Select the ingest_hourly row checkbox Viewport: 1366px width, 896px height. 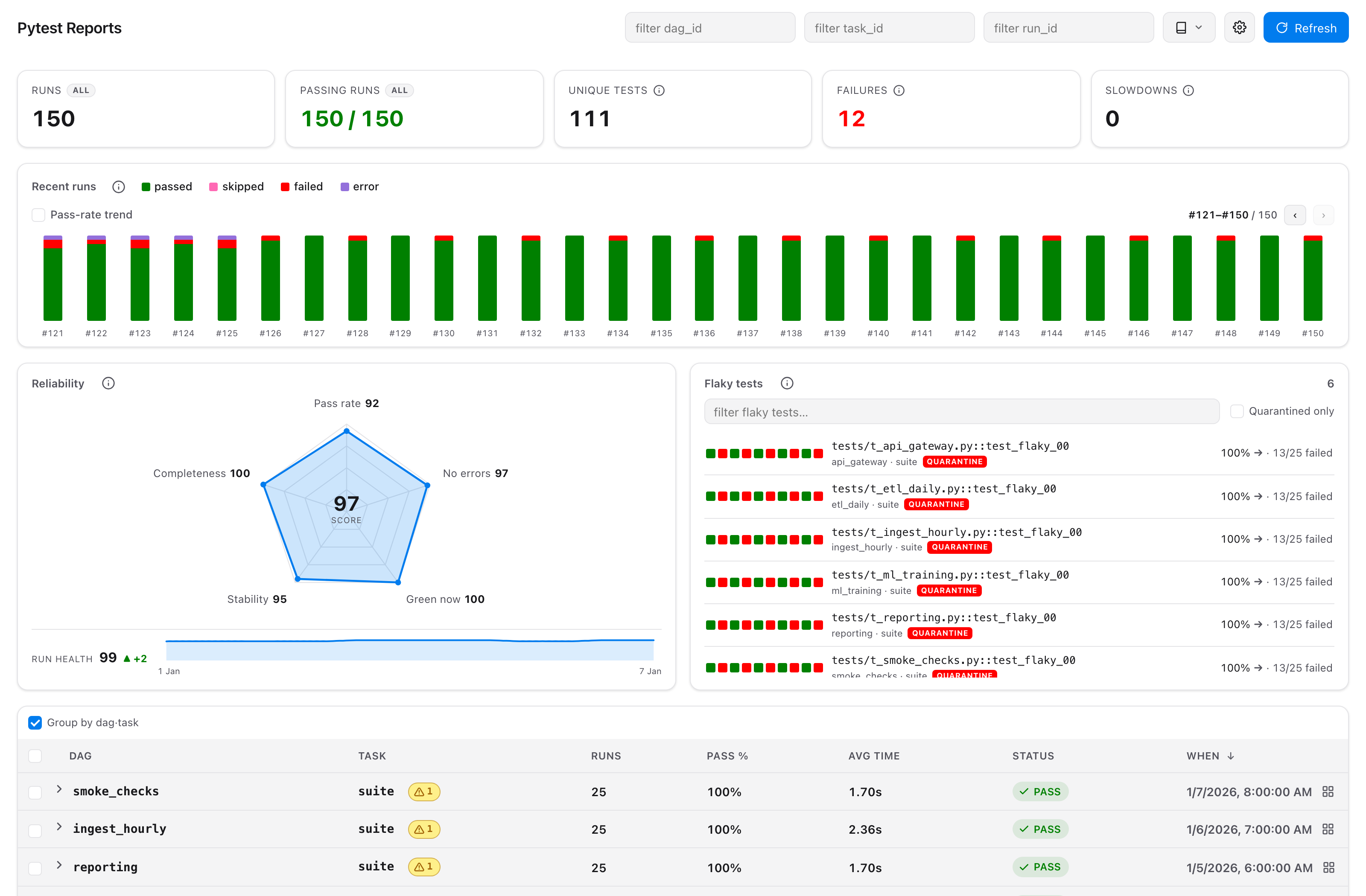pyautogui.click(x=35, y=830)
